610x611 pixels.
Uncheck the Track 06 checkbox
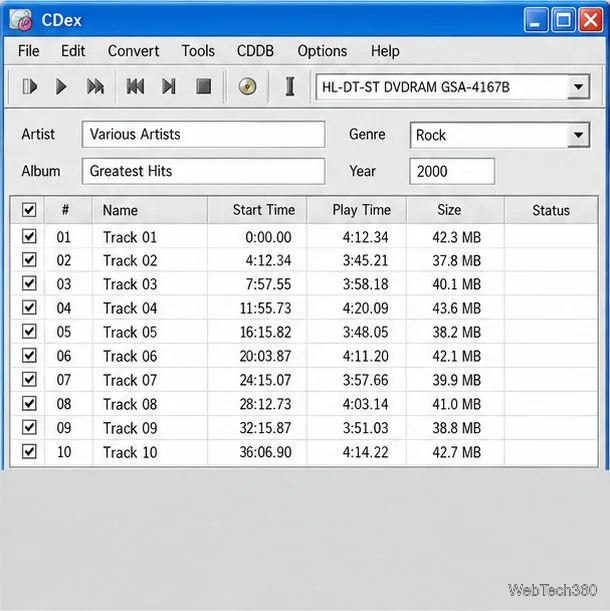pos(29,356)
